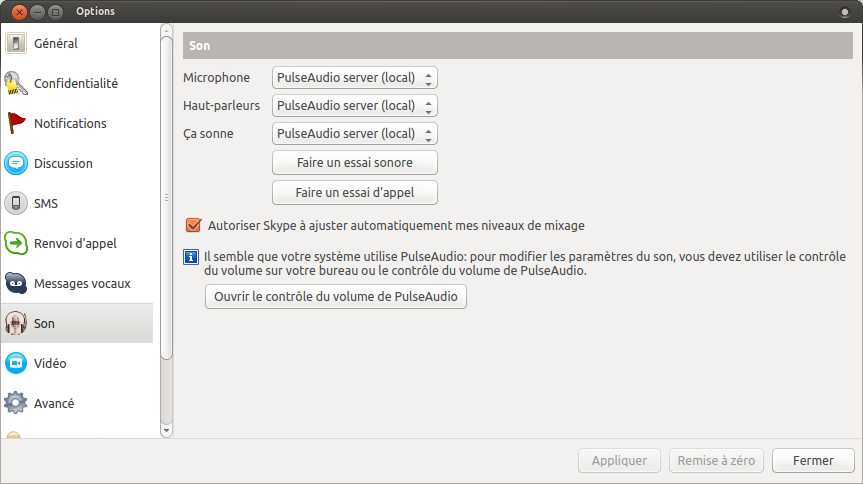Expand the Microphone device dropdown
This screenshot has width=863, height=484.
click(x=355, y=78)
